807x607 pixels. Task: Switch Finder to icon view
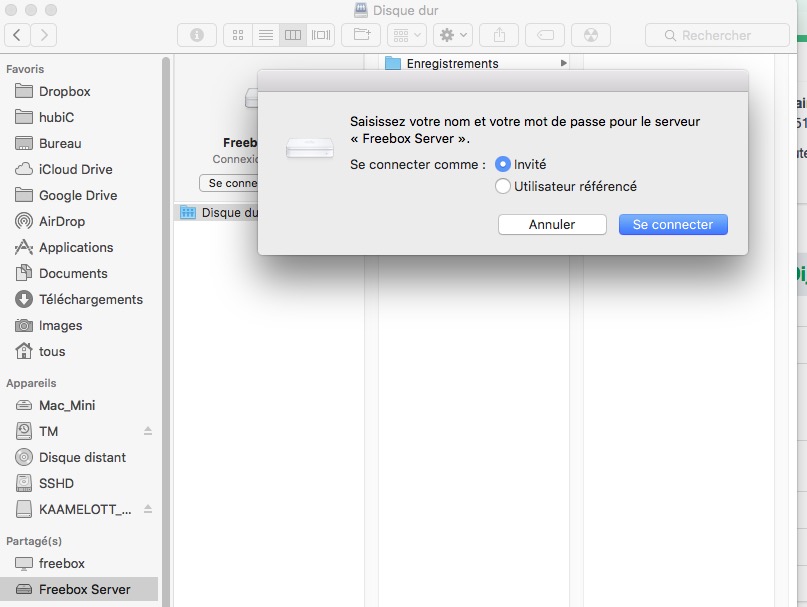point(238,35)
